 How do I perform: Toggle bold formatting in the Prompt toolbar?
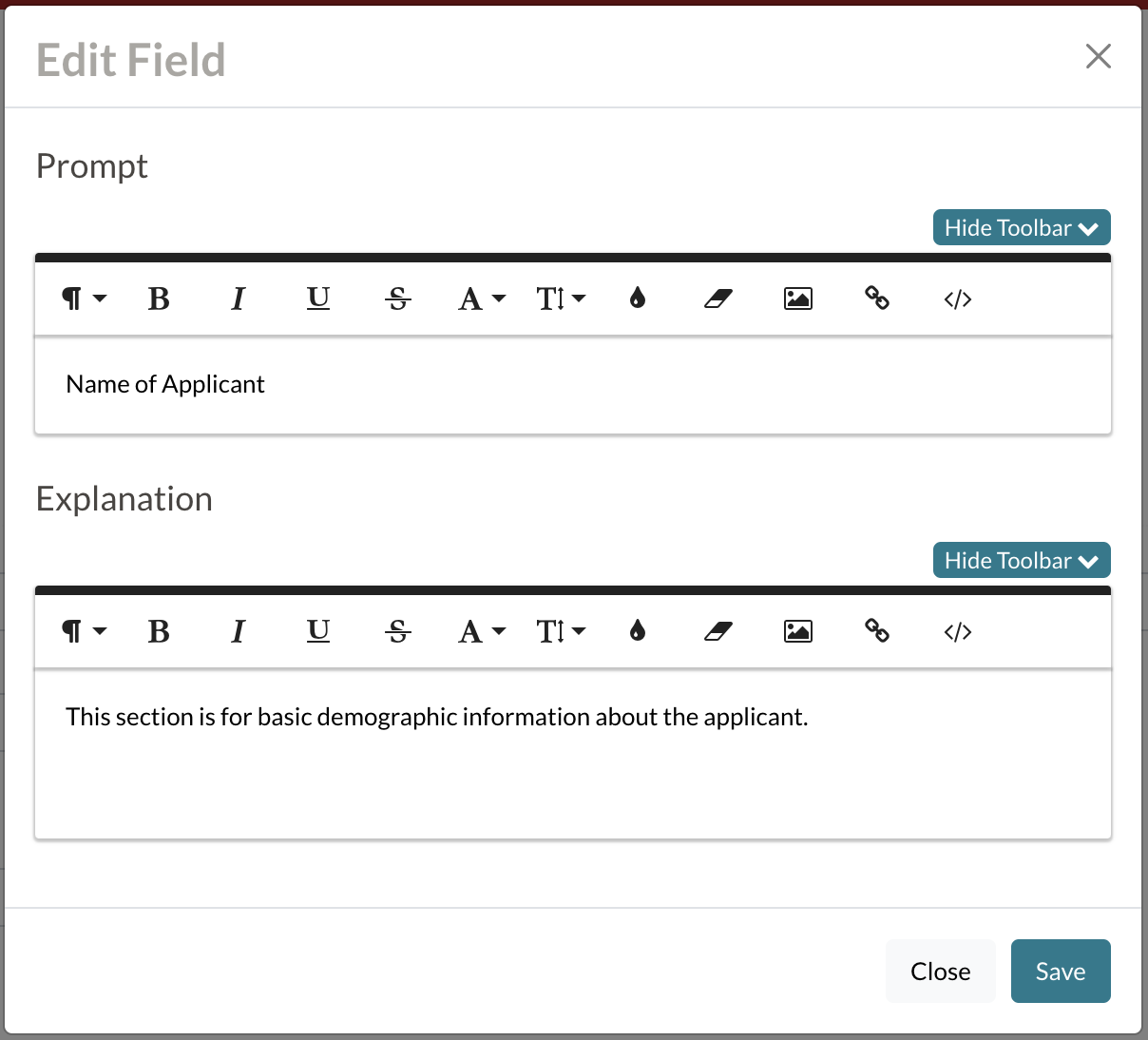pyautogui.click(x=159, y=298)
